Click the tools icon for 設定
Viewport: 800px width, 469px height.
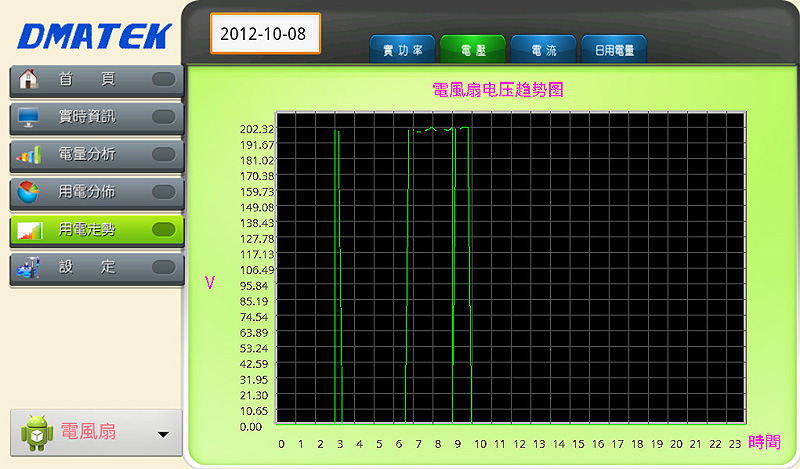tap(29, 267)
